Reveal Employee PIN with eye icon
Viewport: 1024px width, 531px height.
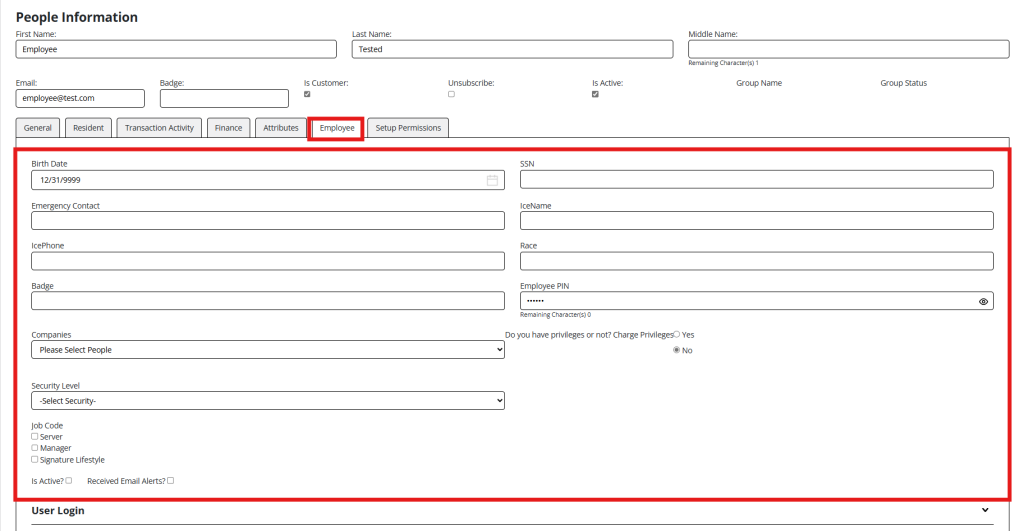pyautogui.click(x=983, y=301)
